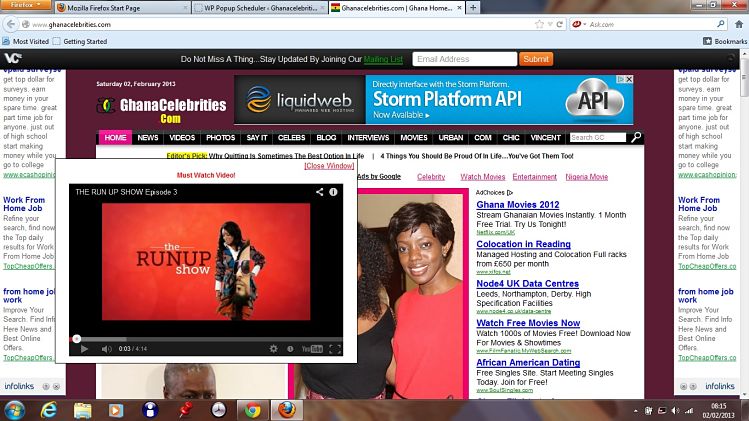This screenshot has width=749, height=421.
Task: Open the BLOG menu item
Action: pyautogui.click(x=326, y=138)
